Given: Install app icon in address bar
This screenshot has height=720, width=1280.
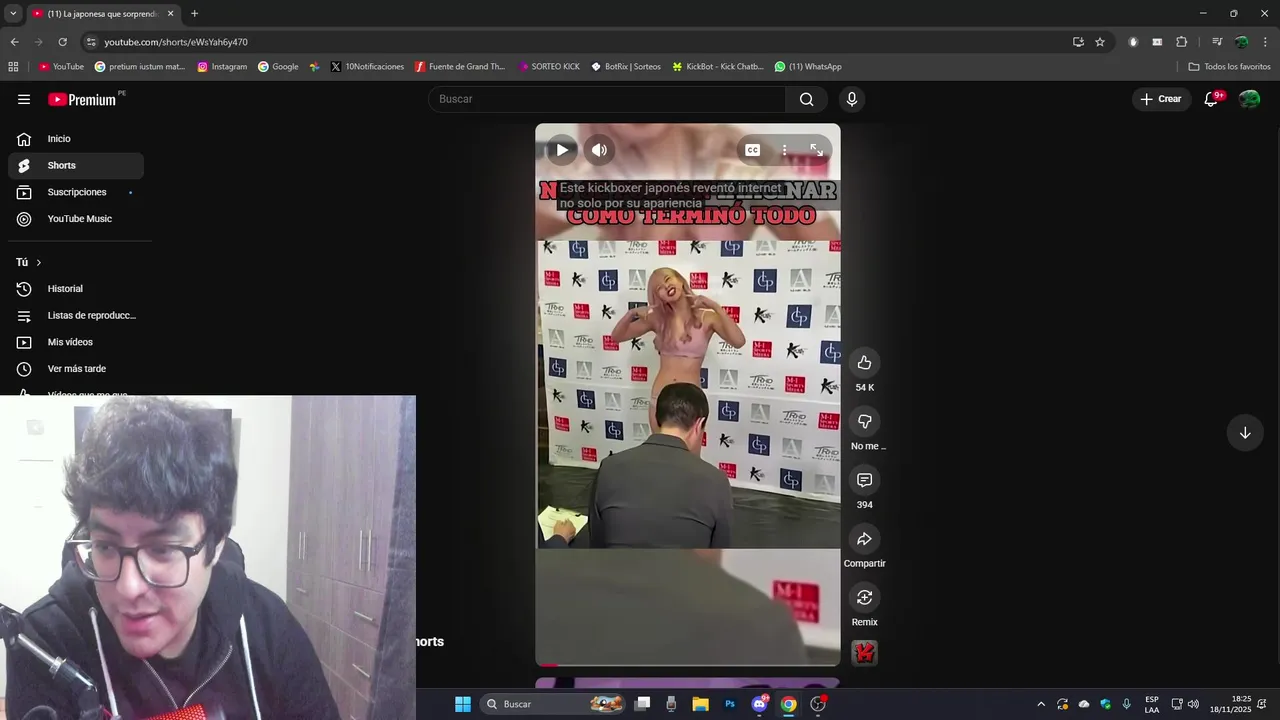Looking at the screenshot, I should click(x=1078, y=42).
